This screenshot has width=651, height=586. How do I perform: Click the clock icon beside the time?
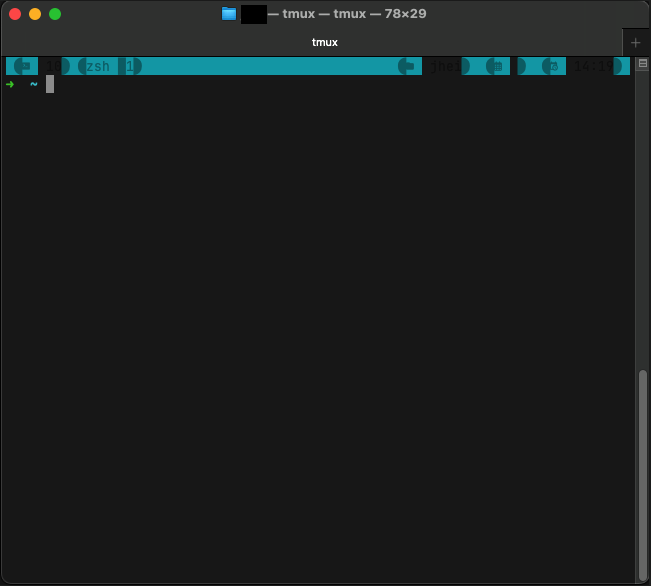pos(550,66)
